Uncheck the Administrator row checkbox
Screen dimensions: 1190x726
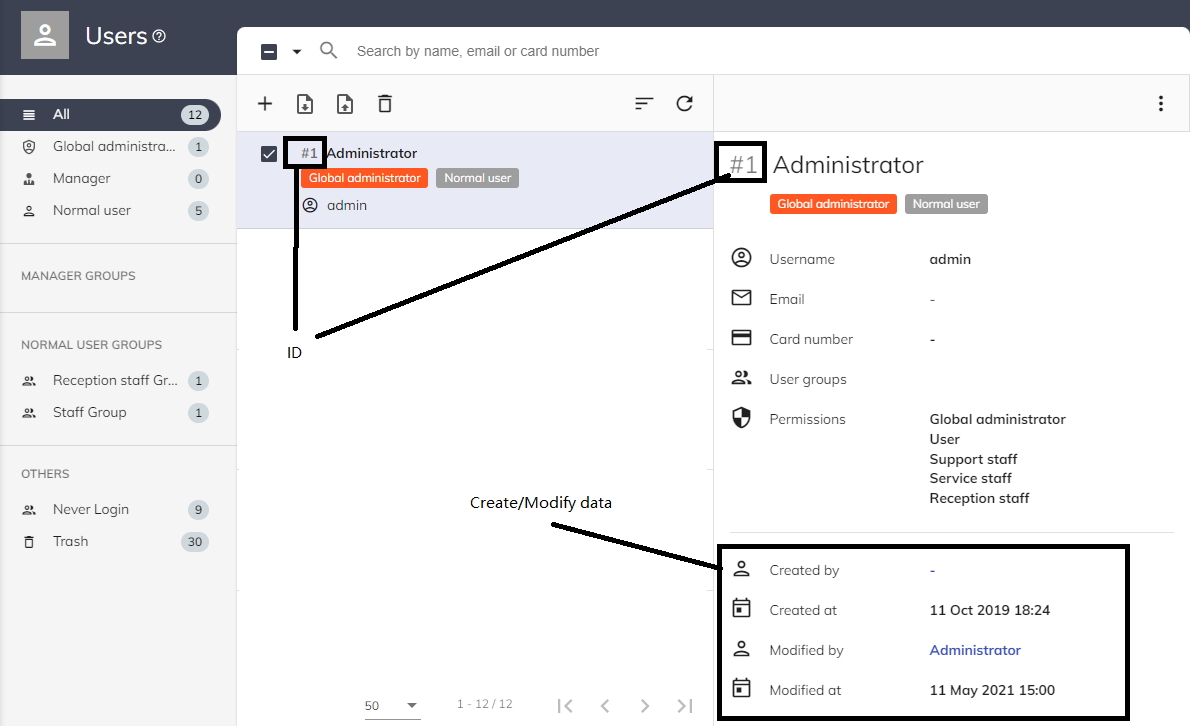pos(269,154)
